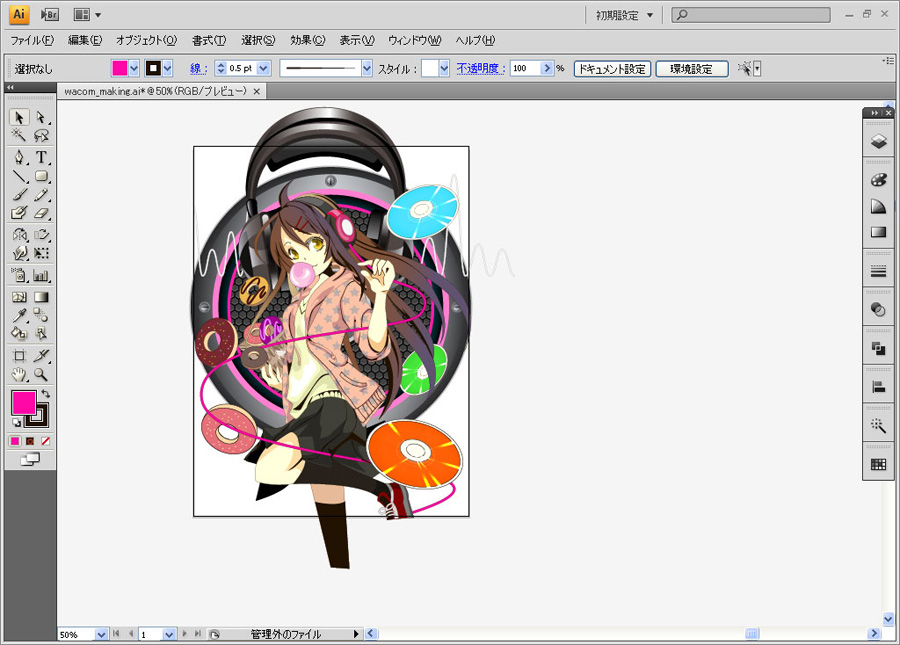
Task: Choose the Rounded Rectangle shape tool
Action: [x=41, y=176]
